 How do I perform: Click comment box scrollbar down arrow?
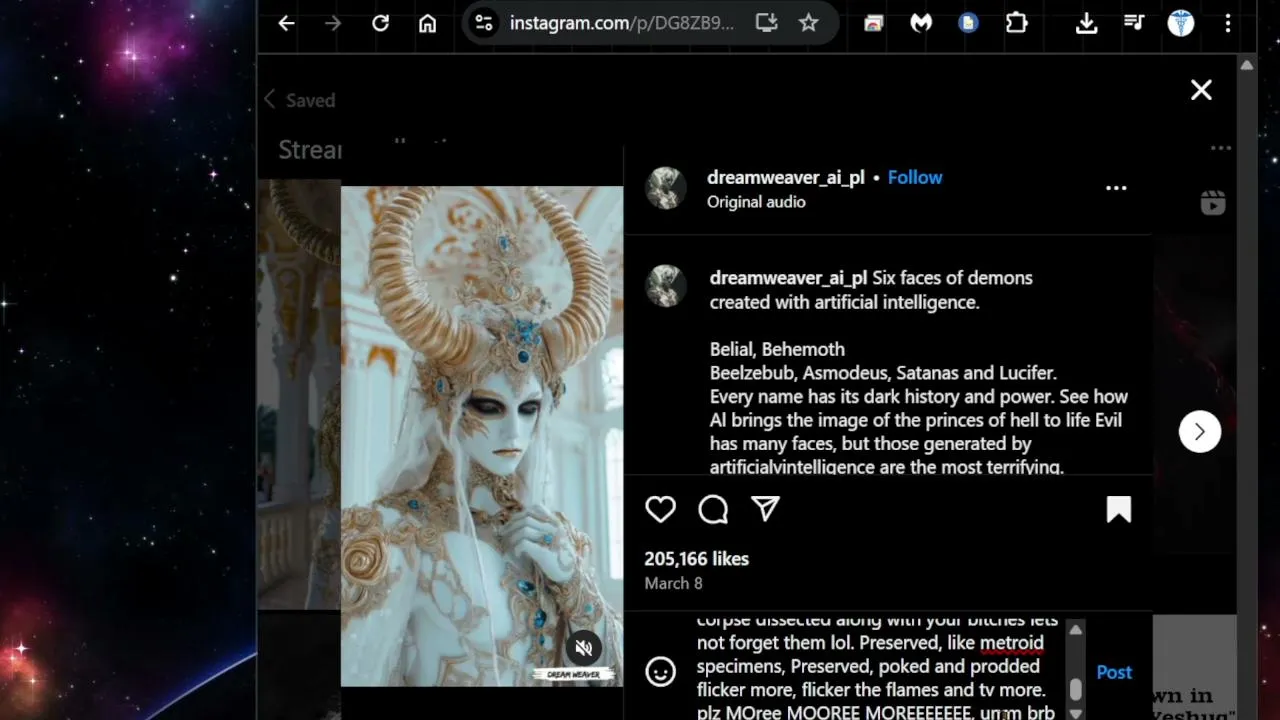(x=1076, y=713)
